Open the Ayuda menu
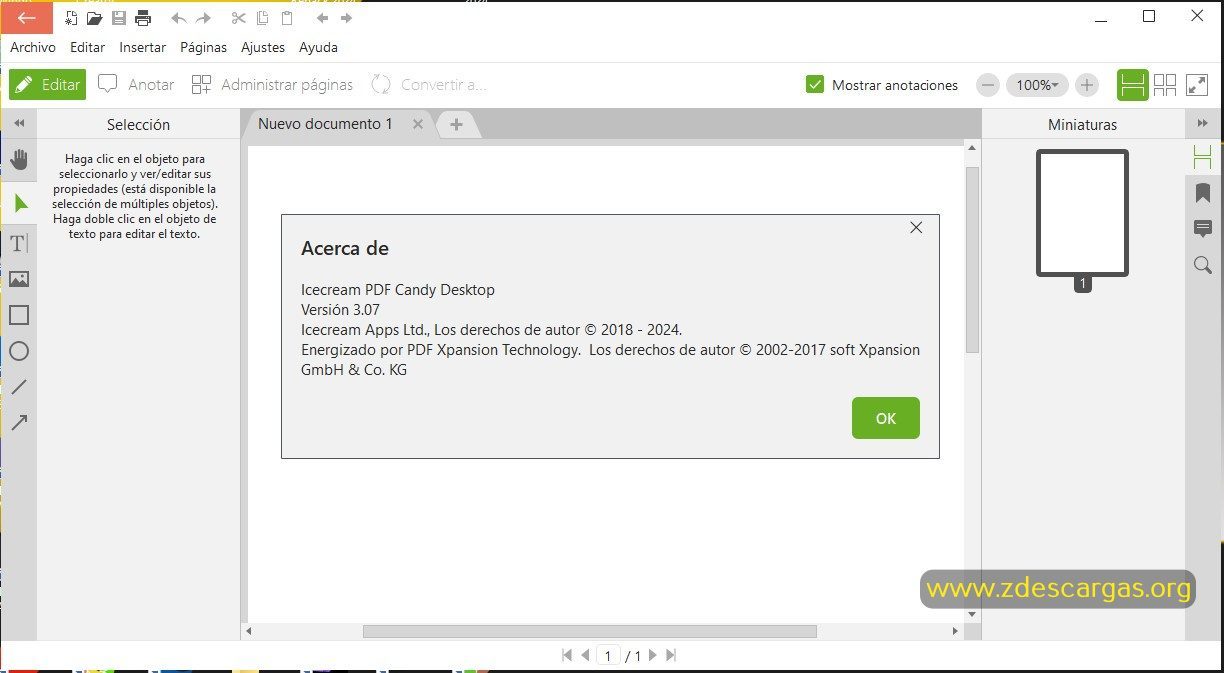The height and width of the screenshot is (673, 1224). pos(318,47)
